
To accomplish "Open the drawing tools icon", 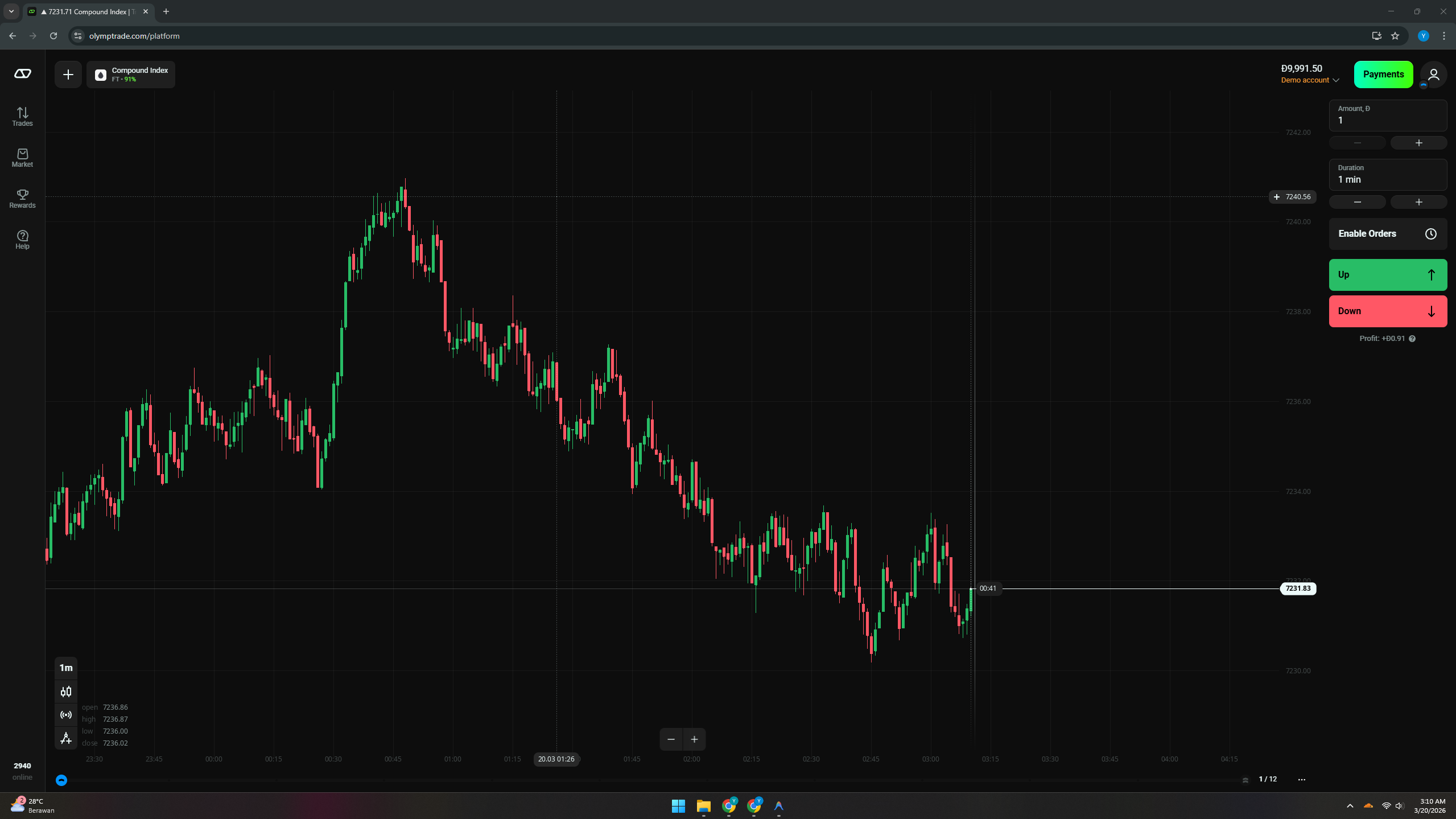I will pos(66,738).
